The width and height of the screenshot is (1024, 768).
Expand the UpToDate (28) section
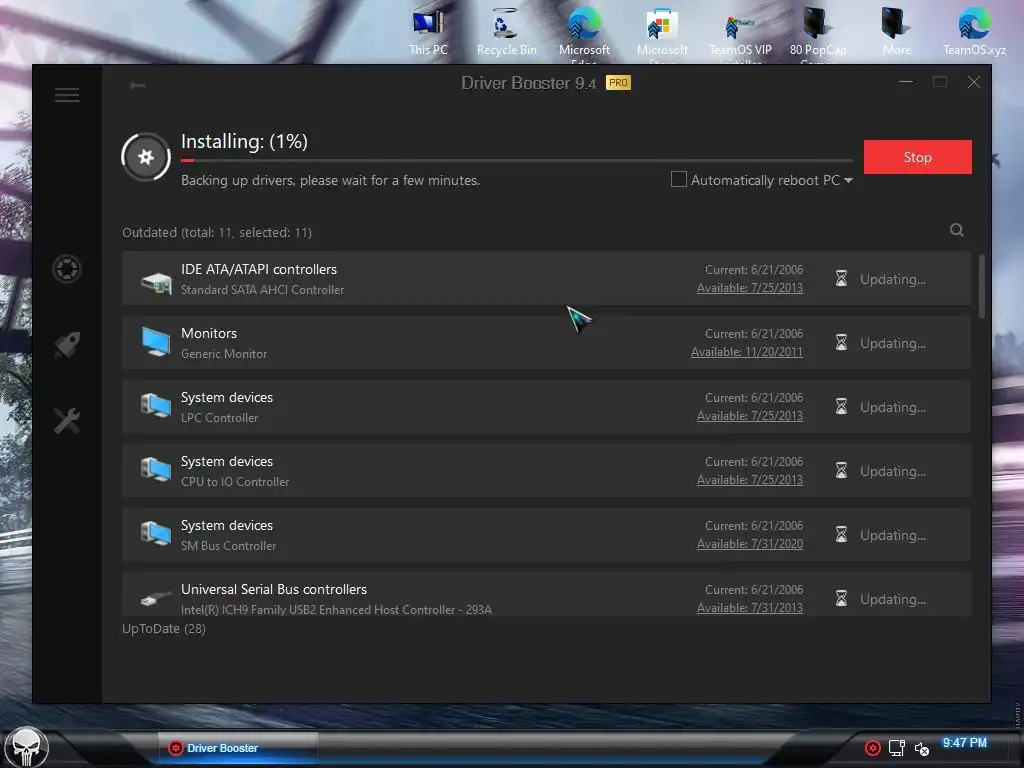pyautogui.click(x=164, y=629)
